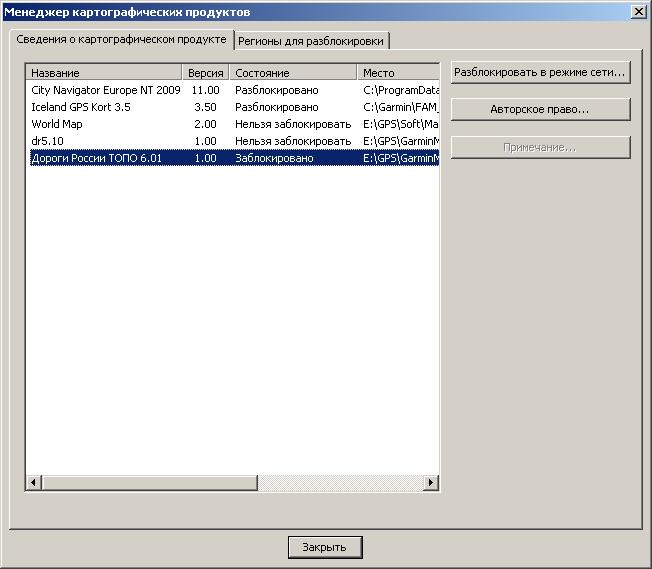
Task: Select the Iceland GPS Kort 3.5 entry
Action: (81, 107)
